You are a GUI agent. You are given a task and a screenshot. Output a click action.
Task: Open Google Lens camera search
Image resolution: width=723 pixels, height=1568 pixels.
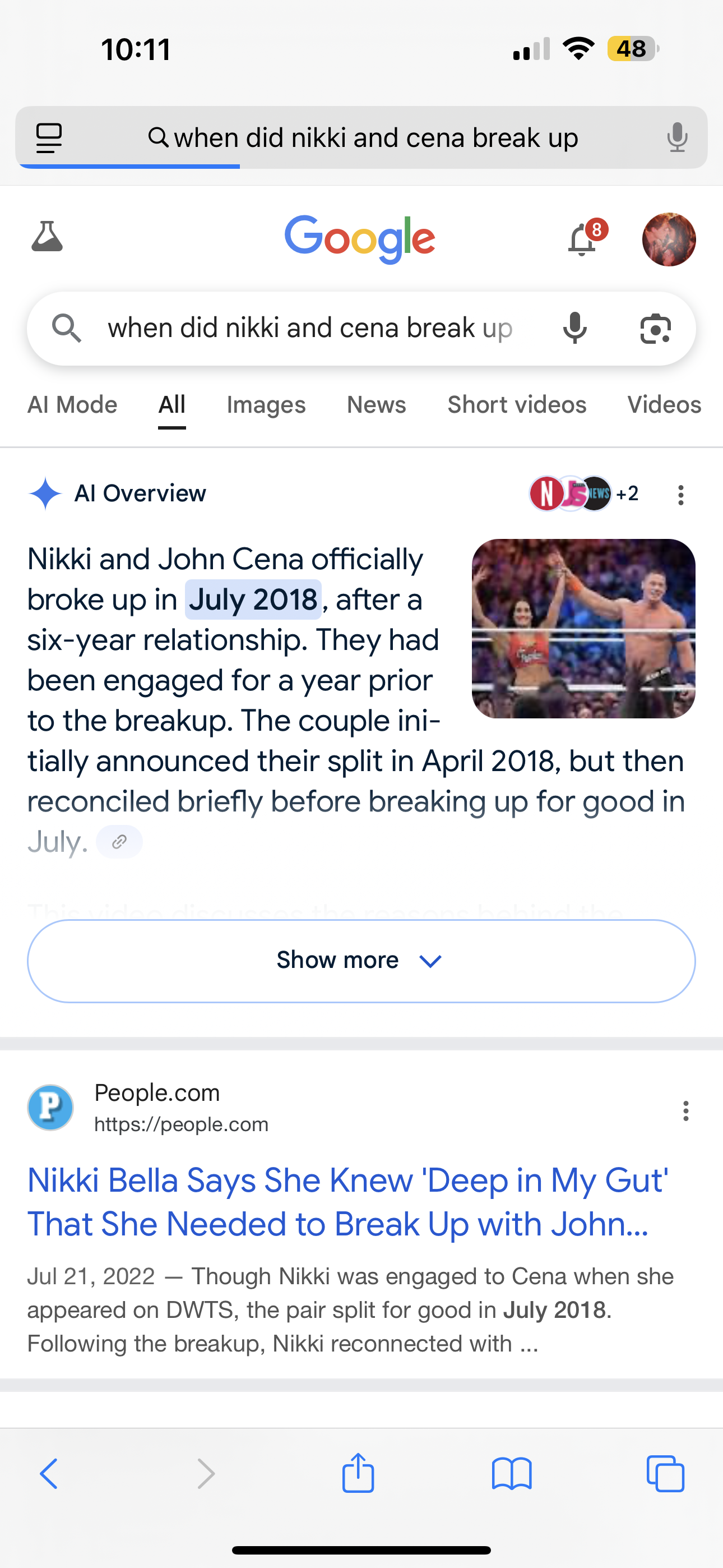coord(655,329)
